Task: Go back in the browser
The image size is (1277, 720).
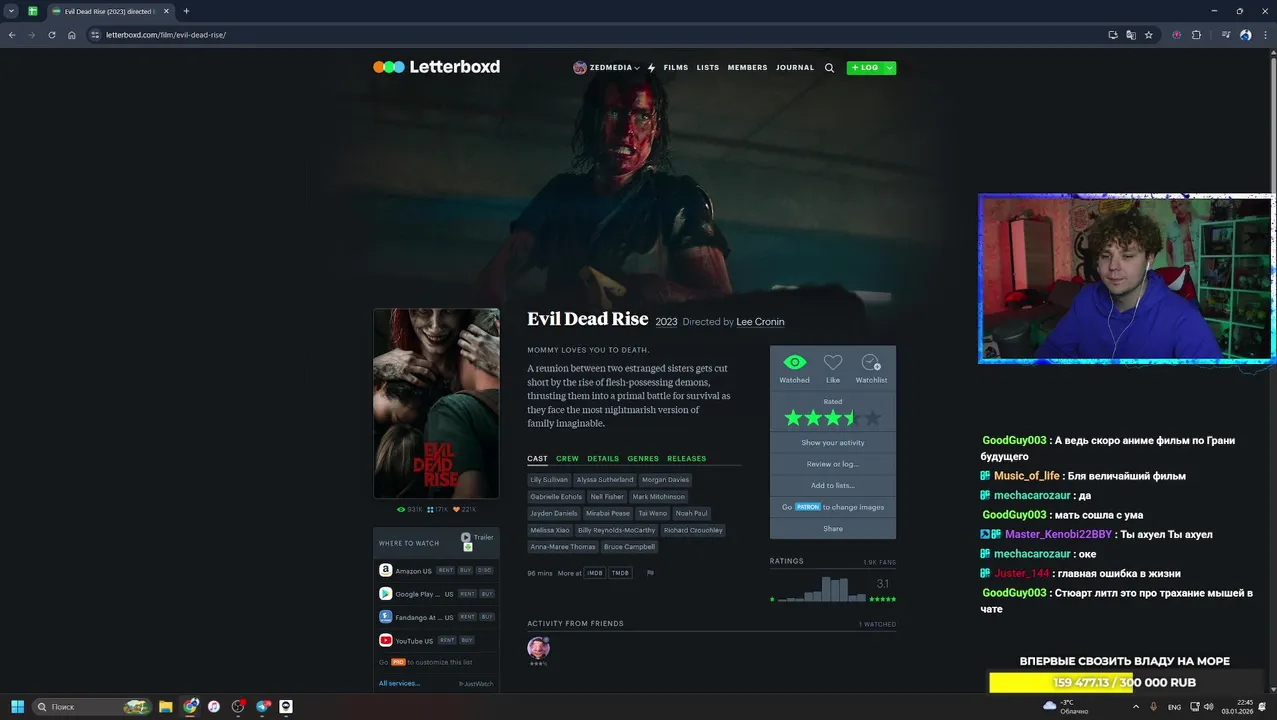Action: point(12,35)
